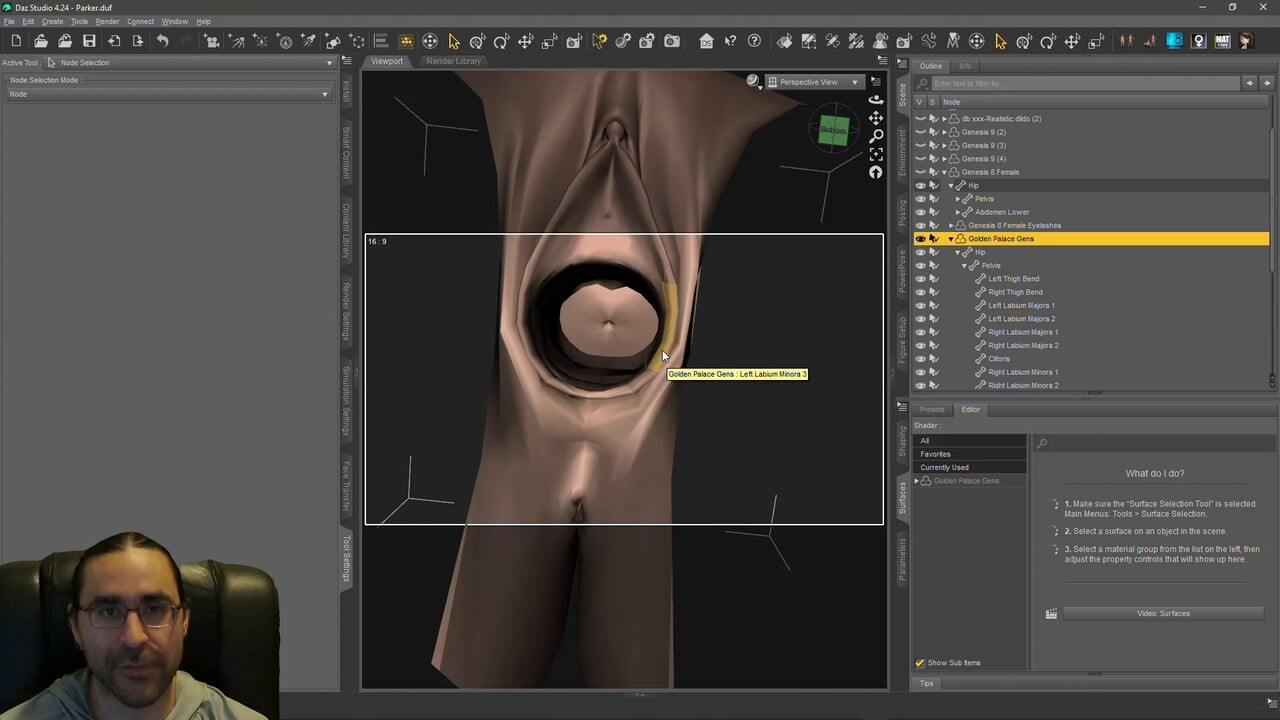Click the blue figure icon in toolbar
Image resolution: width=1280 pixels, height=720 pixels.
(x=1174, y=41)
